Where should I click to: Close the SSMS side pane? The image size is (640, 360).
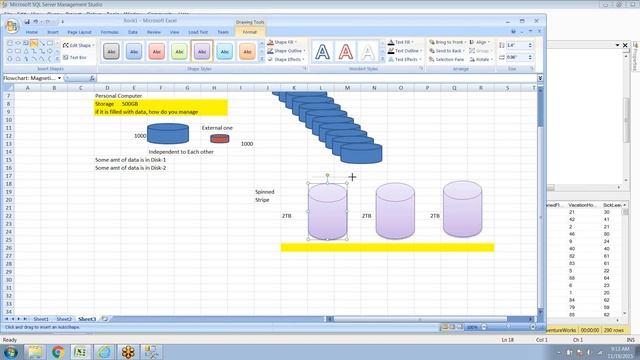(625, 45)
